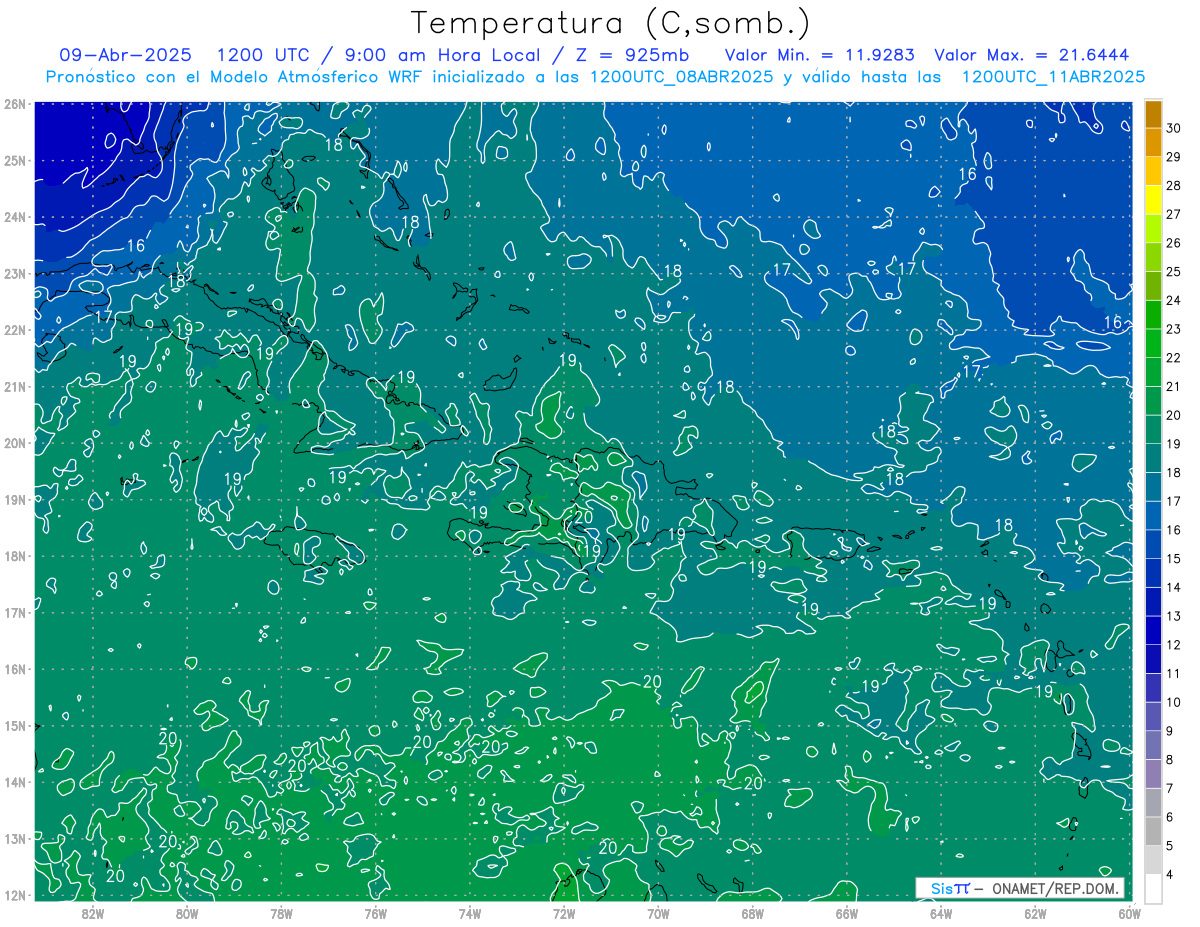Click the '20N' latitude axis label

pos(15,443)
